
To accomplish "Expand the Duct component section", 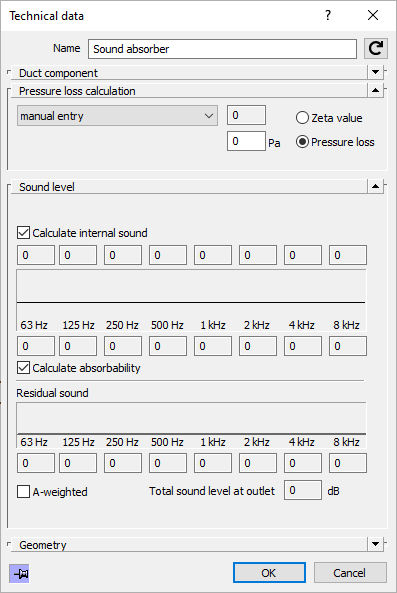I will pyautogui.click(x=375, y=72).
